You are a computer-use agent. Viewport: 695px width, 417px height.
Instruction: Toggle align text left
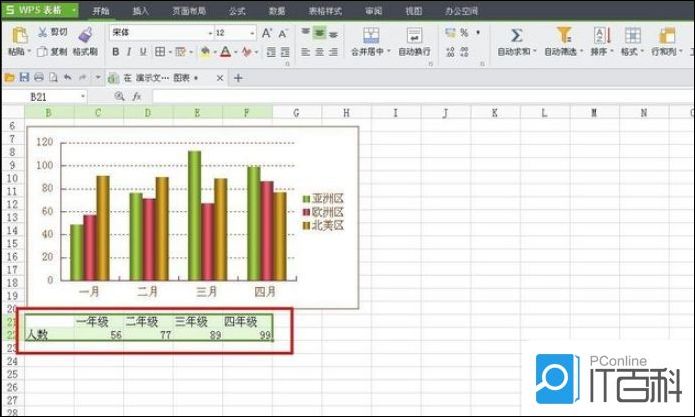[305, 52]
